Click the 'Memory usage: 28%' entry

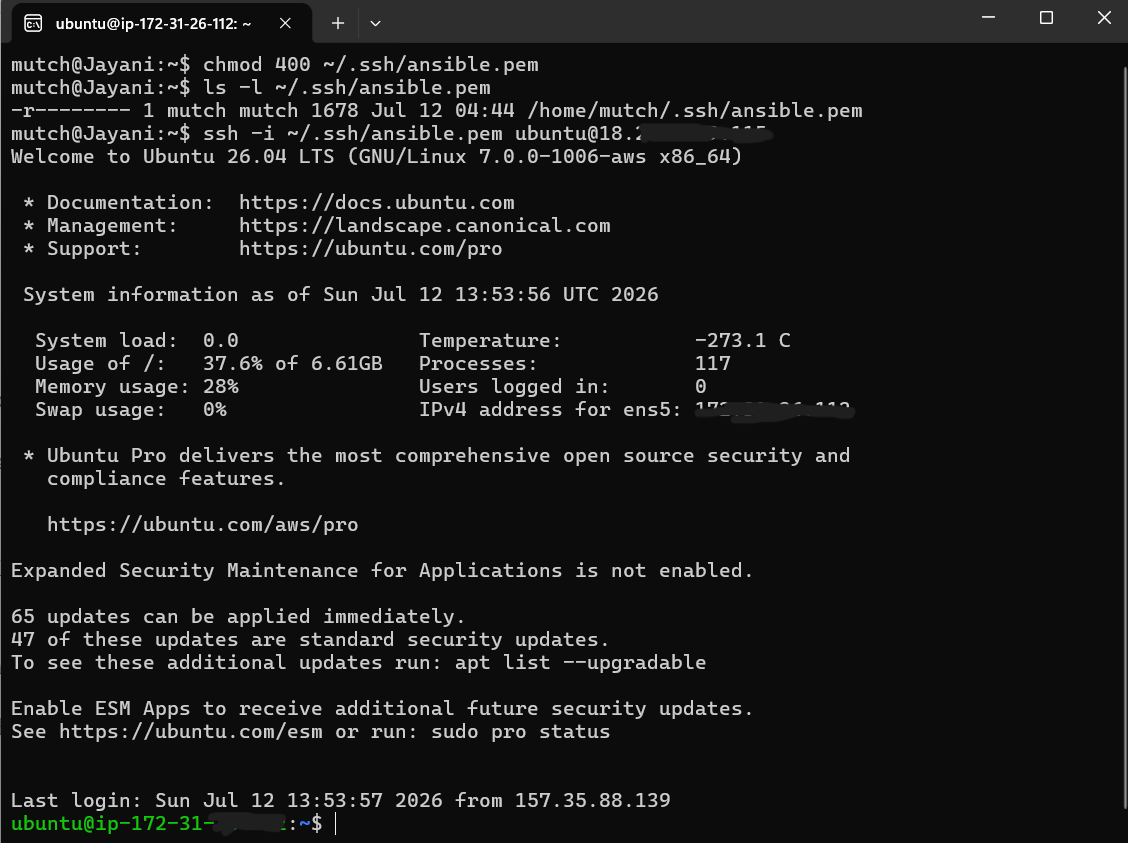pos(137,386)
